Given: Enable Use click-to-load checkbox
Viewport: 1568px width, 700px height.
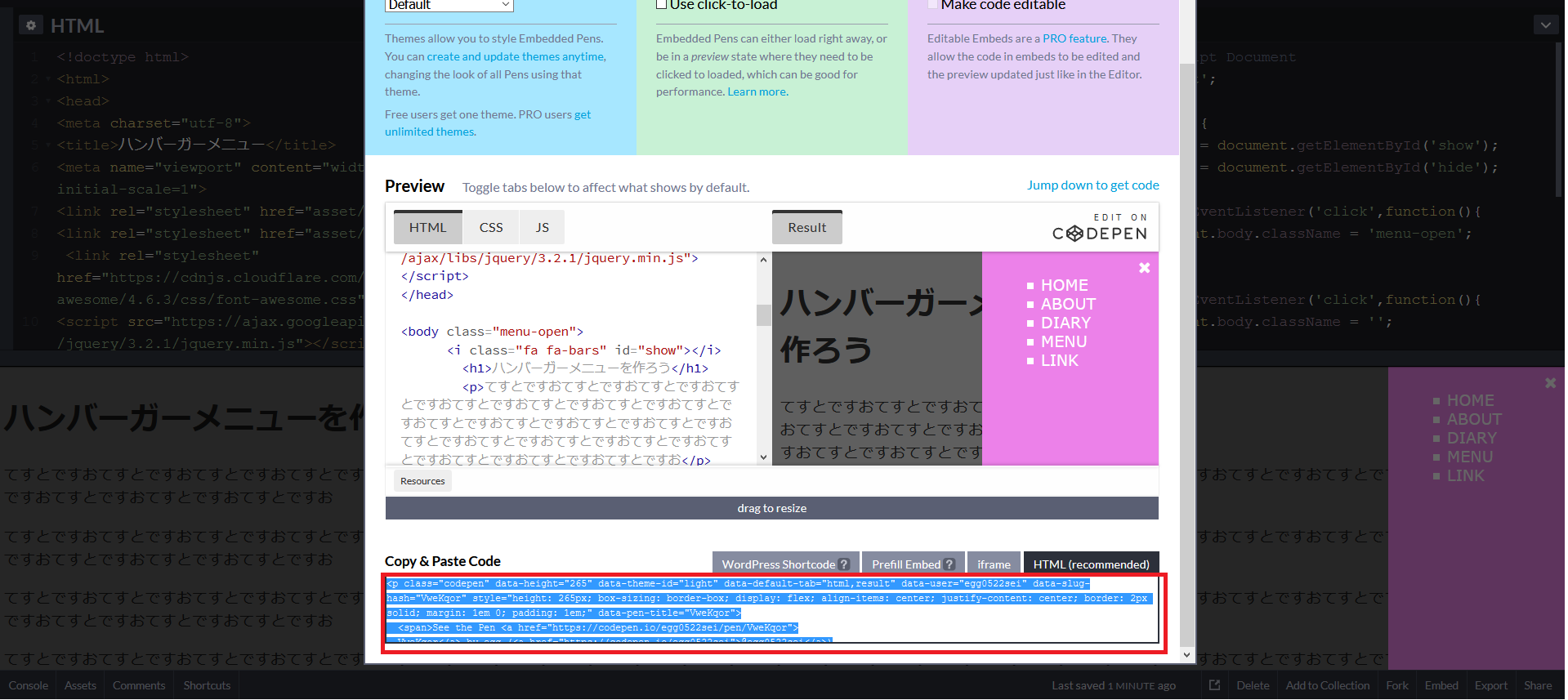Looking at the screenshot, I should (661, 5).
